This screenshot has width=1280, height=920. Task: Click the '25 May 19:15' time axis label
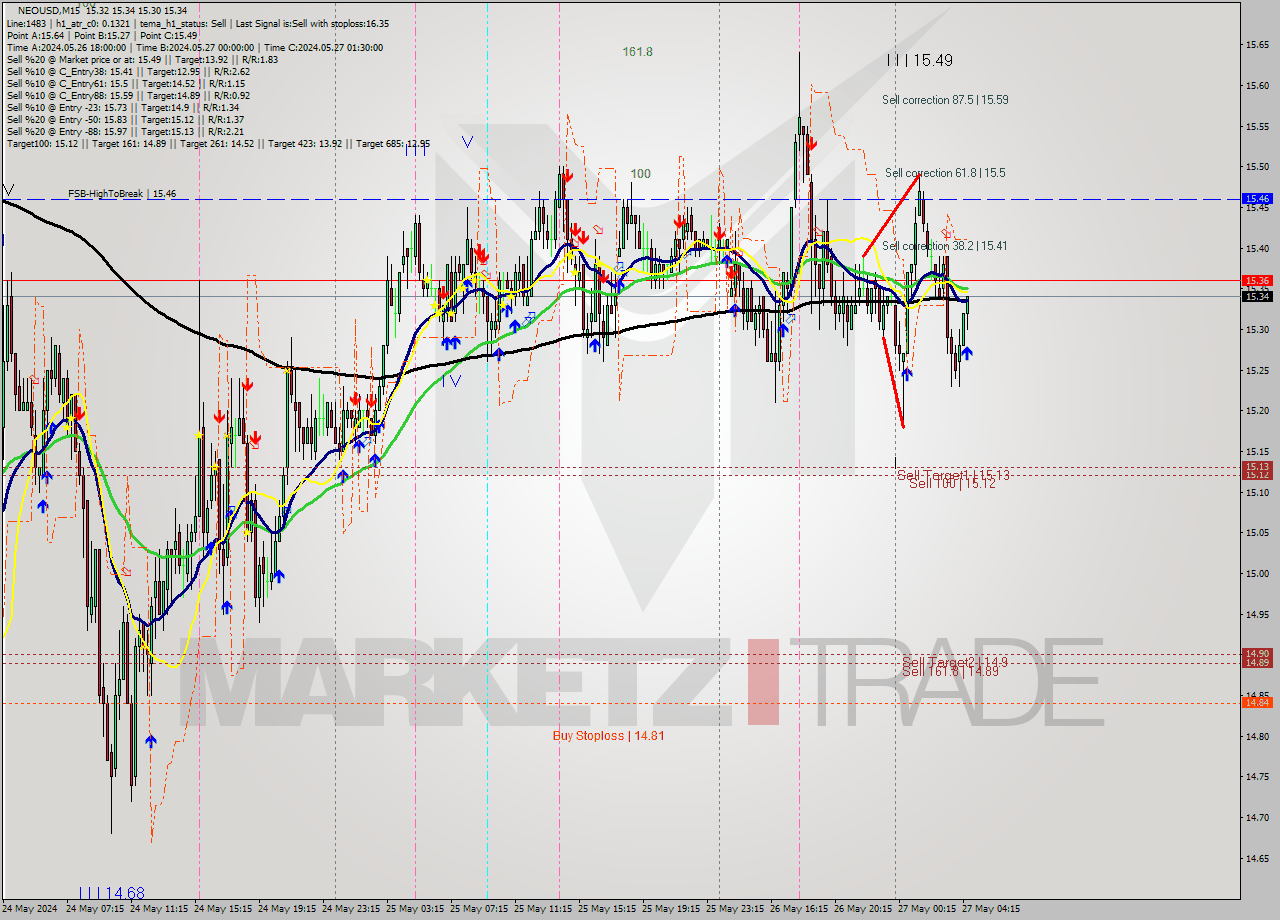[x=671, y=909]
